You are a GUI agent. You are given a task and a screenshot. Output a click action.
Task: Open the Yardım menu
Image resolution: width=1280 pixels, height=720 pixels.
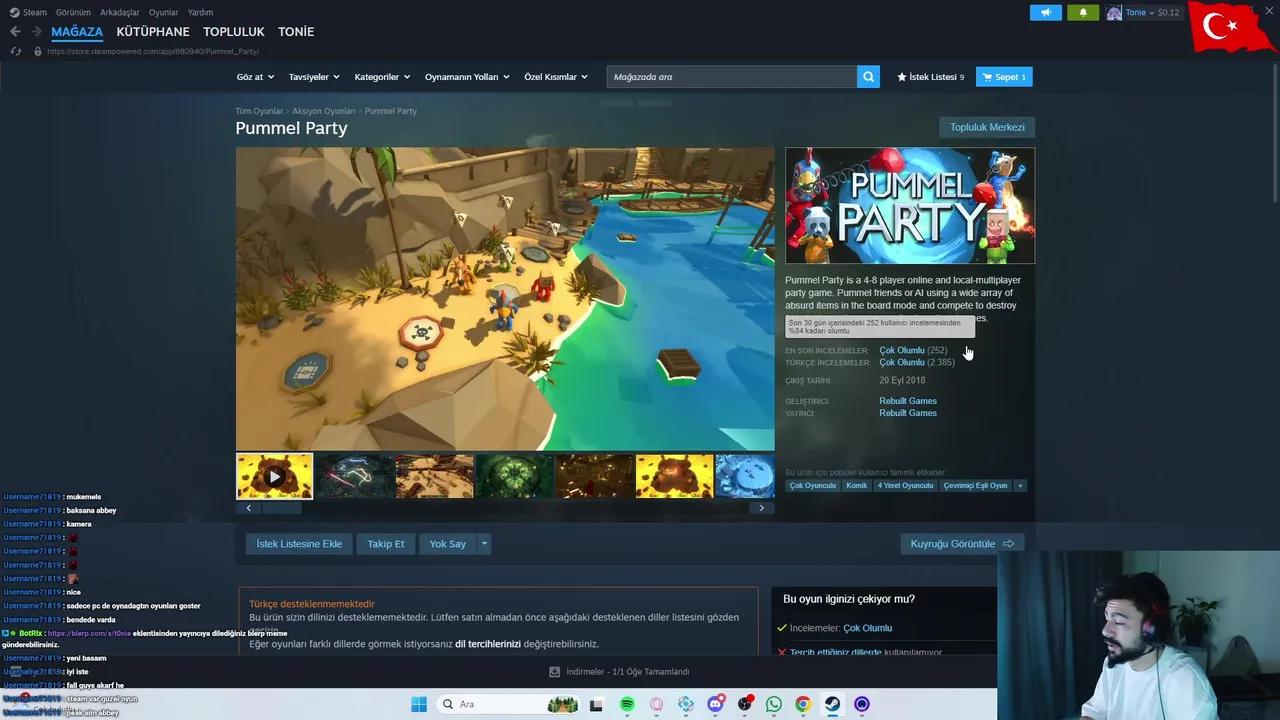[x=200, y=12]
